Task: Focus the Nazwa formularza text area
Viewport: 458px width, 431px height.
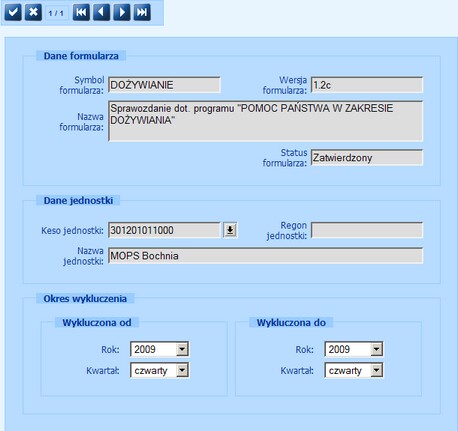Action: (266, 121)
